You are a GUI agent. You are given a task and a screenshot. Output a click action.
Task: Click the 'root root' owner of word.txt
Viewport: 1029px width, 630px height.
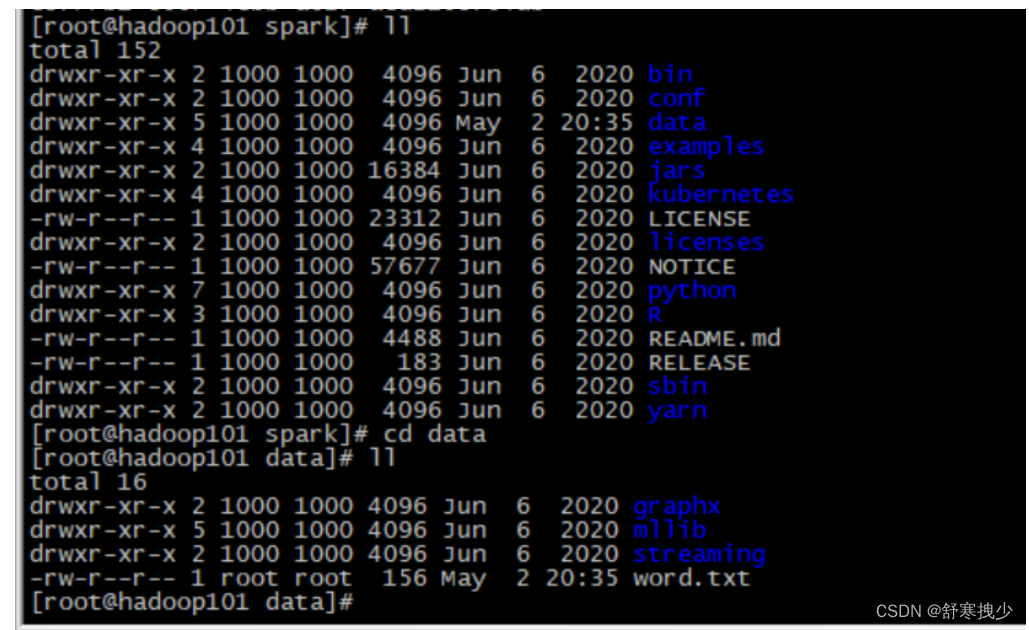pyautogui.click(x=286, y=578)
